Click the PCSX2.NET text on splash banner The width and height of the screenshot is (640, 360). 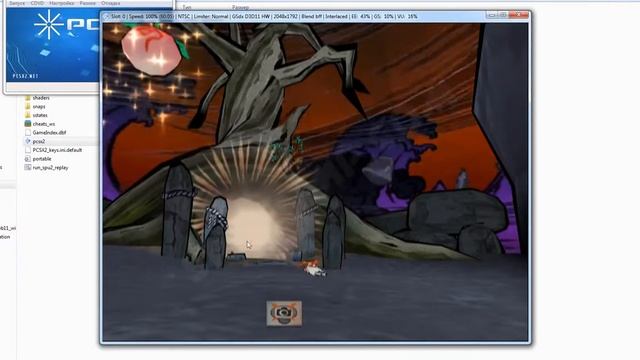pos(25,76)
